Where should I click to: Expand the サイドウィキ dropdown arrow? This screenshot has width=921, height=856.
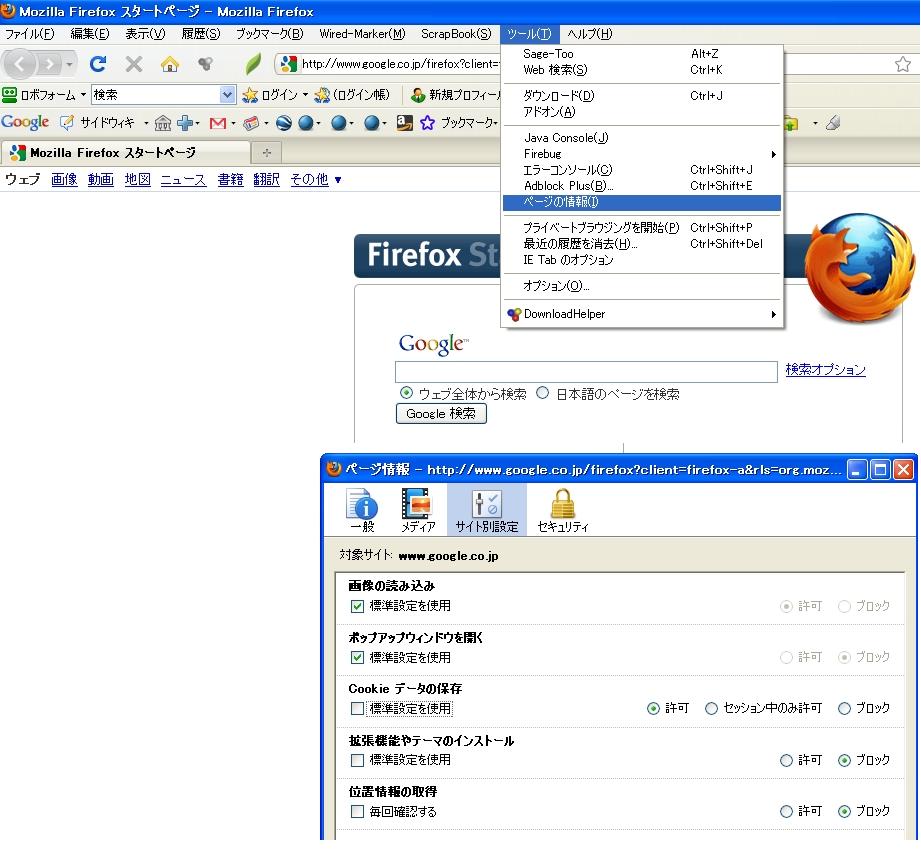(x=146, y=123)
